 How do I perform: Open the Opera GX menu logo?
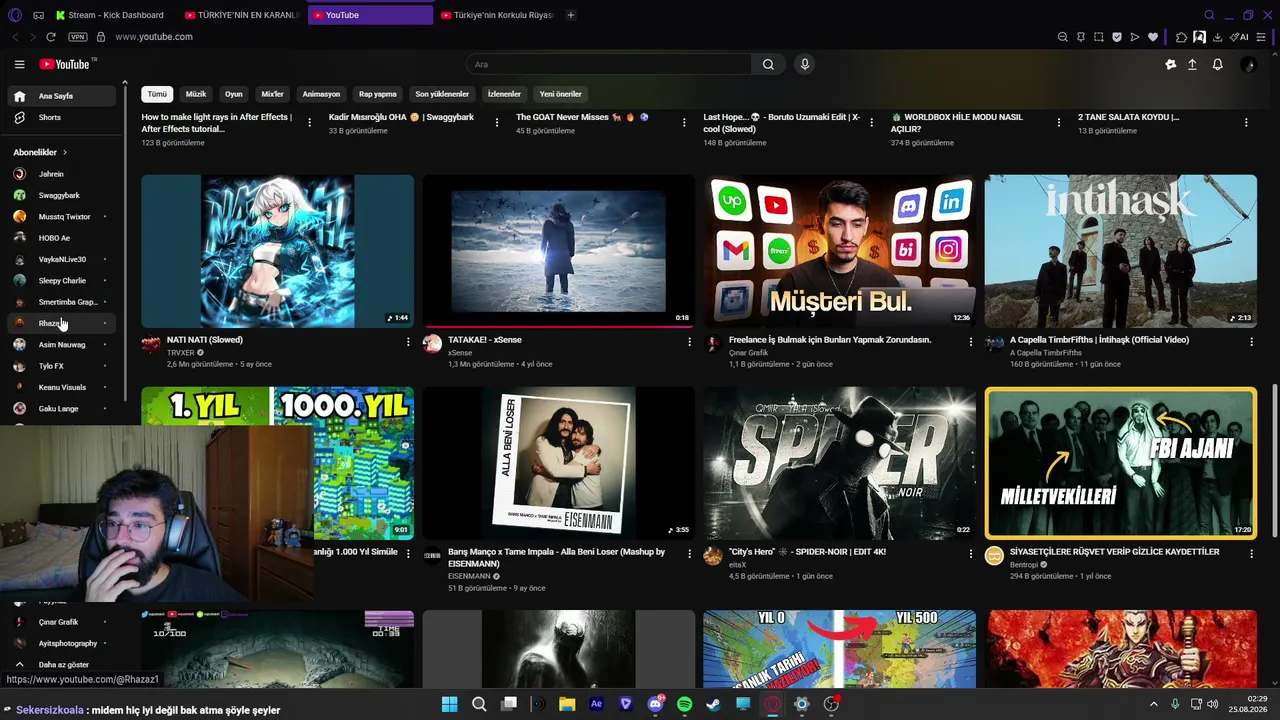click(14, 15)
